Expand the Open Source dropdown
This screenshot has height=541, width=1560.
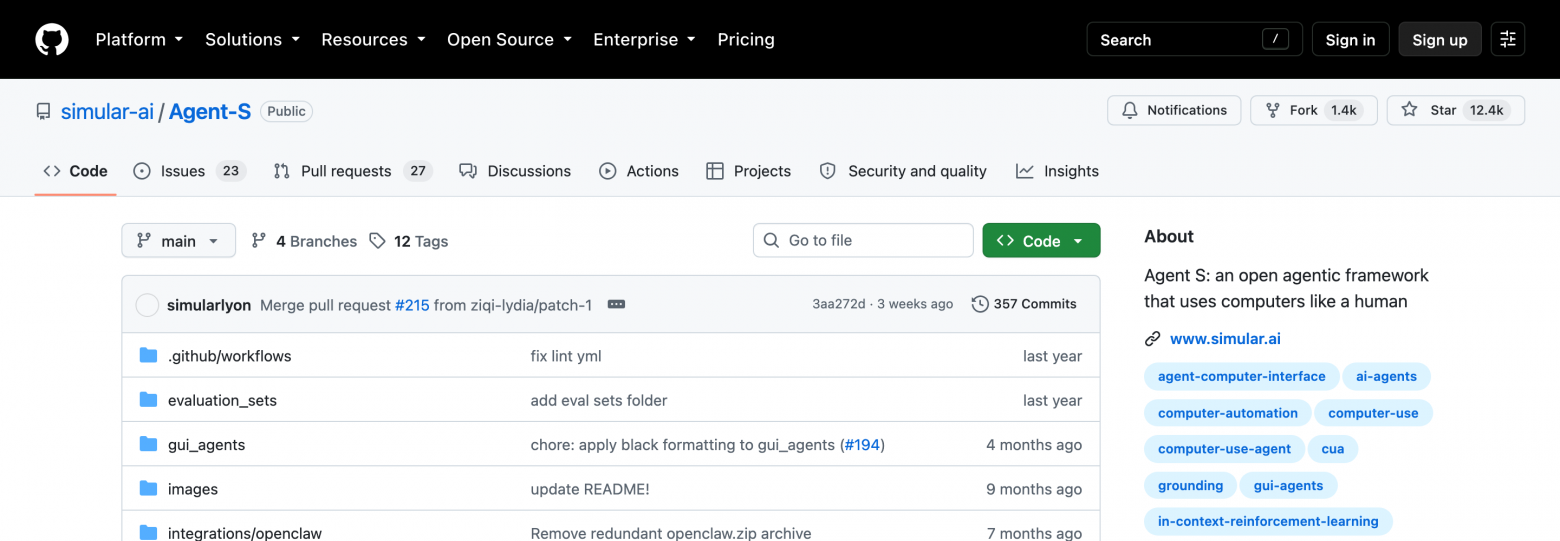(x=509, y=40)
